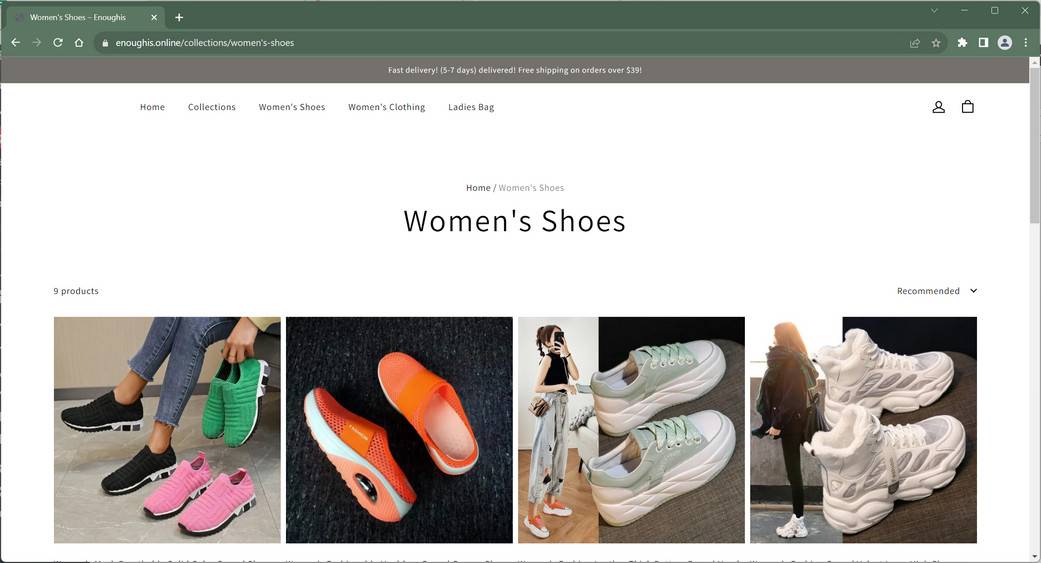
Task: Close the Women's Shoes tab
Action: click(x=154, y=17)
